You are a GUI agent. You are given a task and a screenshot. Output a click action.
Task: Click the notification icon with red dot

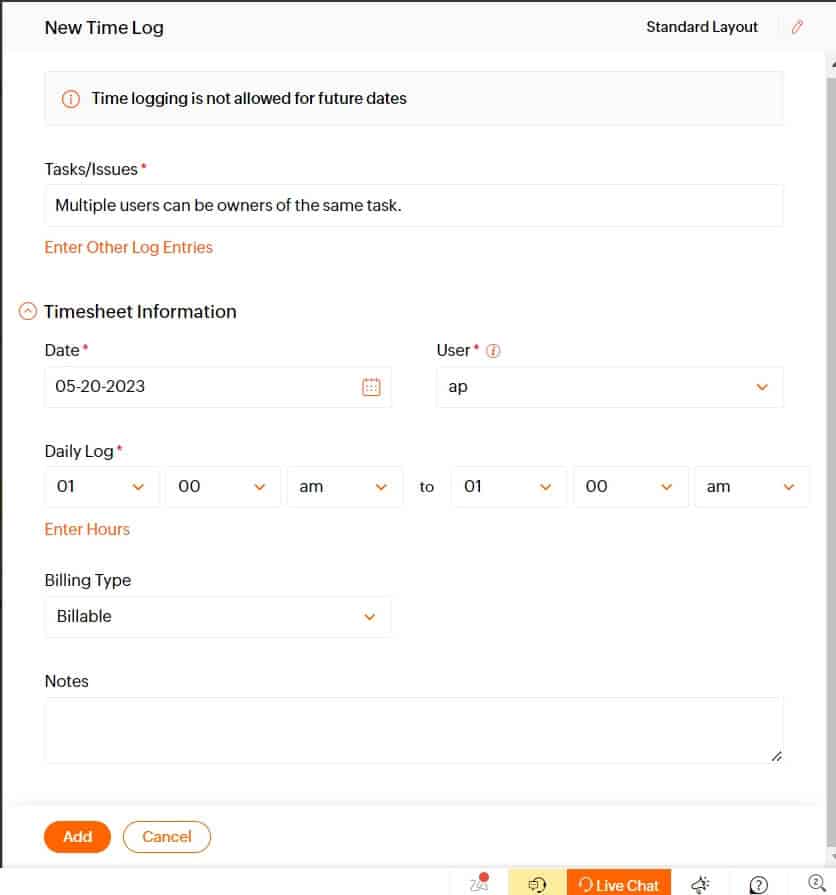pos(479,882)
